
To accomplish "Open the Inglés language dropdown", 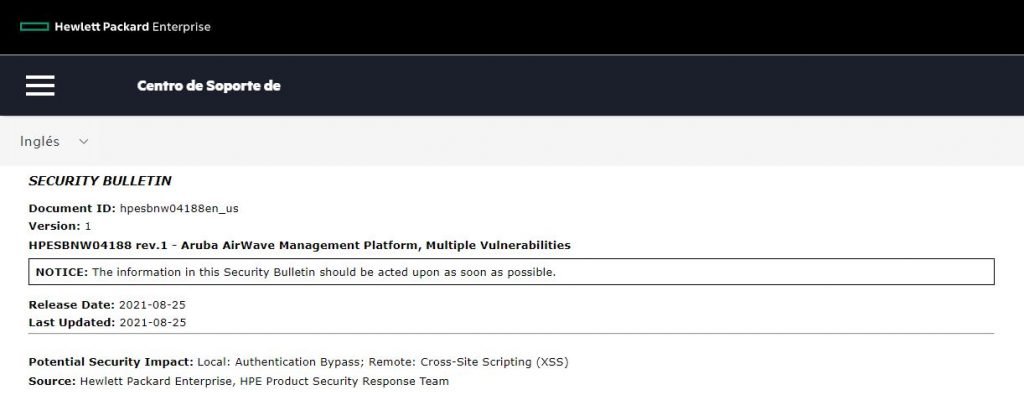I will pyautogui.click(x=54, y=141).
